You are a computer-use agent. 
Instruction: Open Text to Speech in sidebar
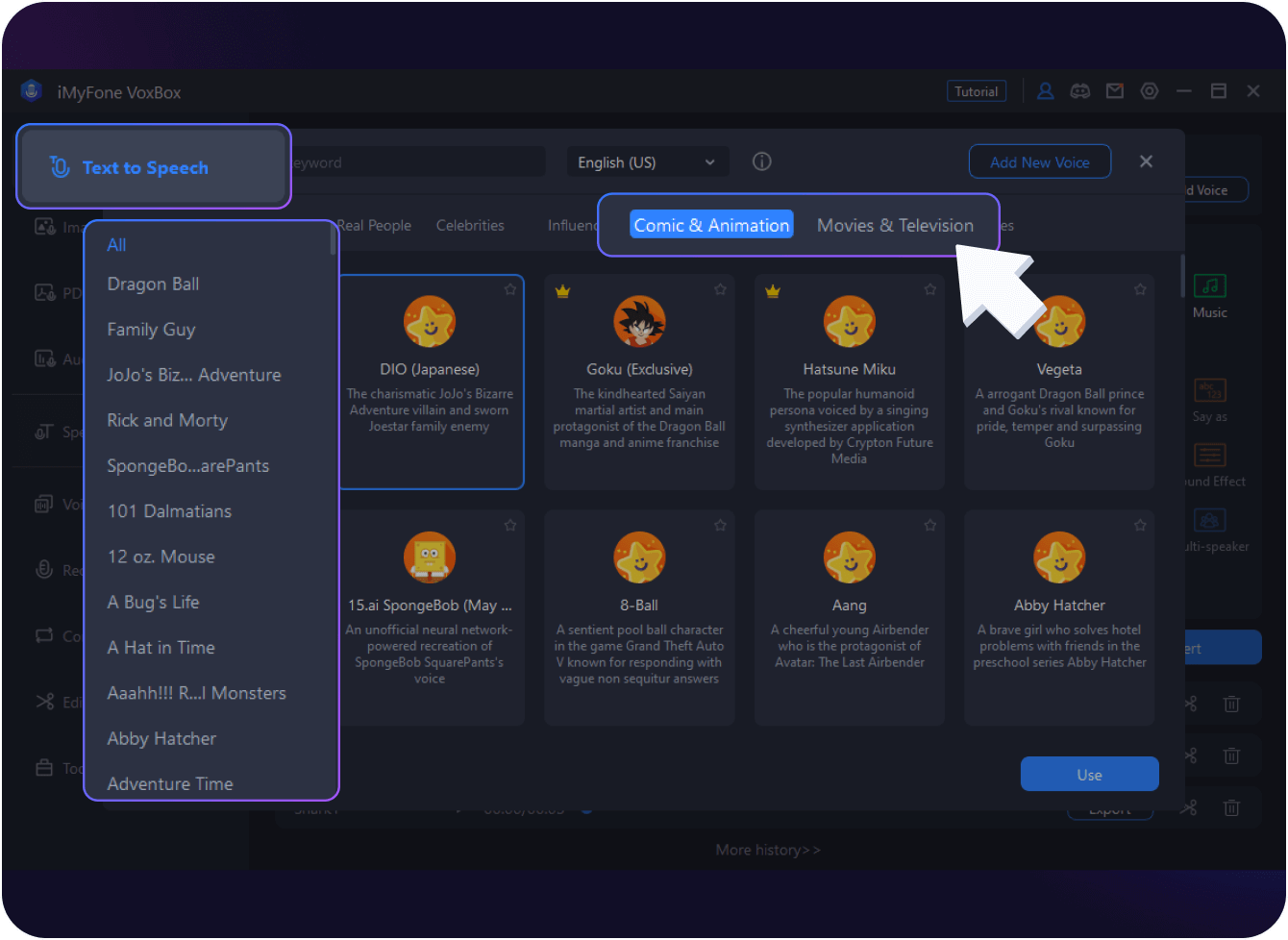(154, 167)
